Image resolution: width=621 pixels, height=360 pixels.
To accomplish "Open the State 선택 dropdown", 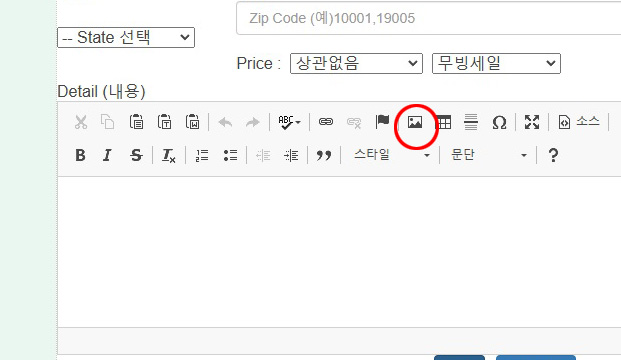I will 126,38.
